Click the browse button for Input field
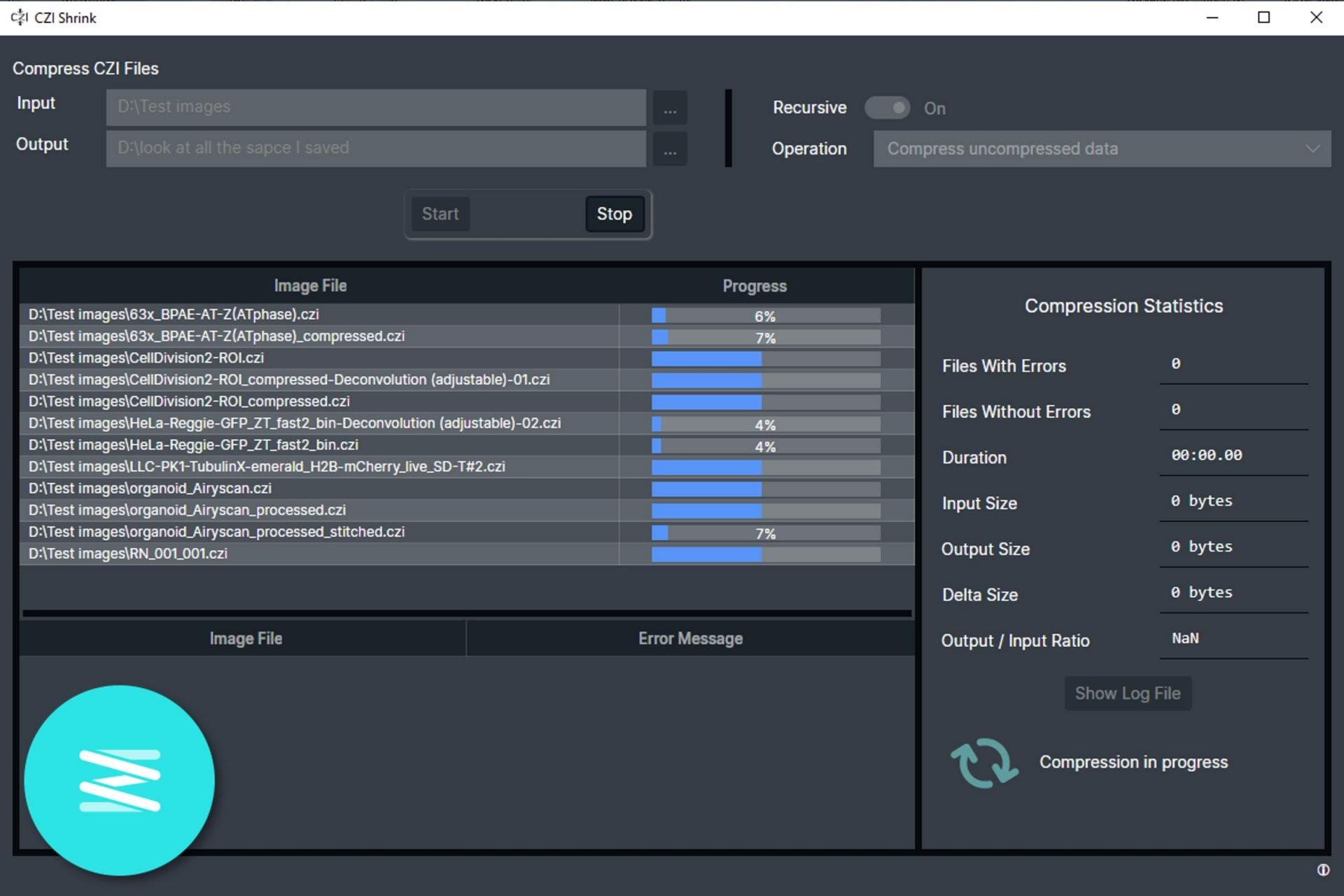1344x896 pixels. pos(670,107)
